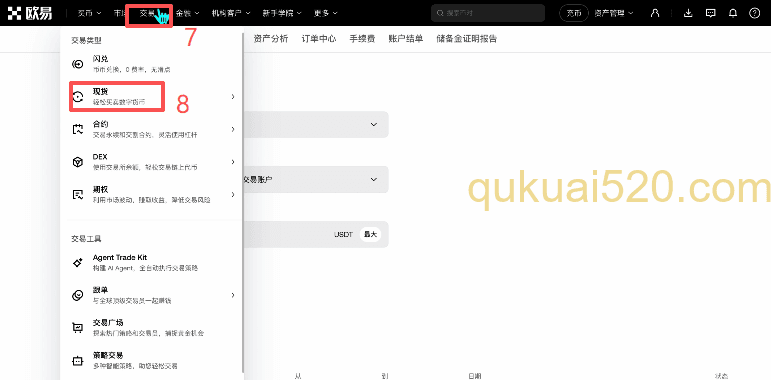Open the DEX cube icon
771x380 pixels.
(77, 162)
